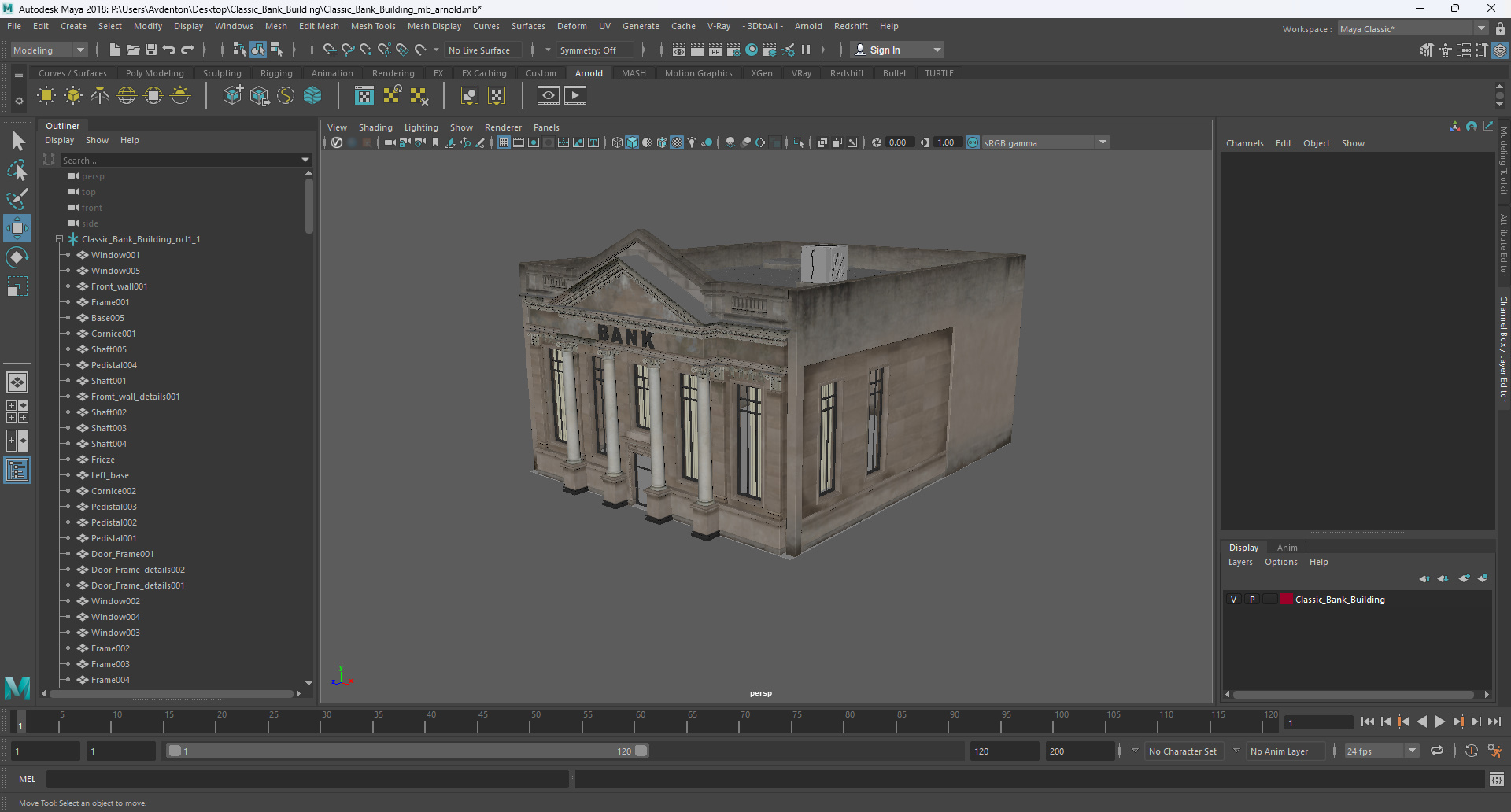
Task: Open the Modeling menu set dropdown
Action: coord(49,50)
